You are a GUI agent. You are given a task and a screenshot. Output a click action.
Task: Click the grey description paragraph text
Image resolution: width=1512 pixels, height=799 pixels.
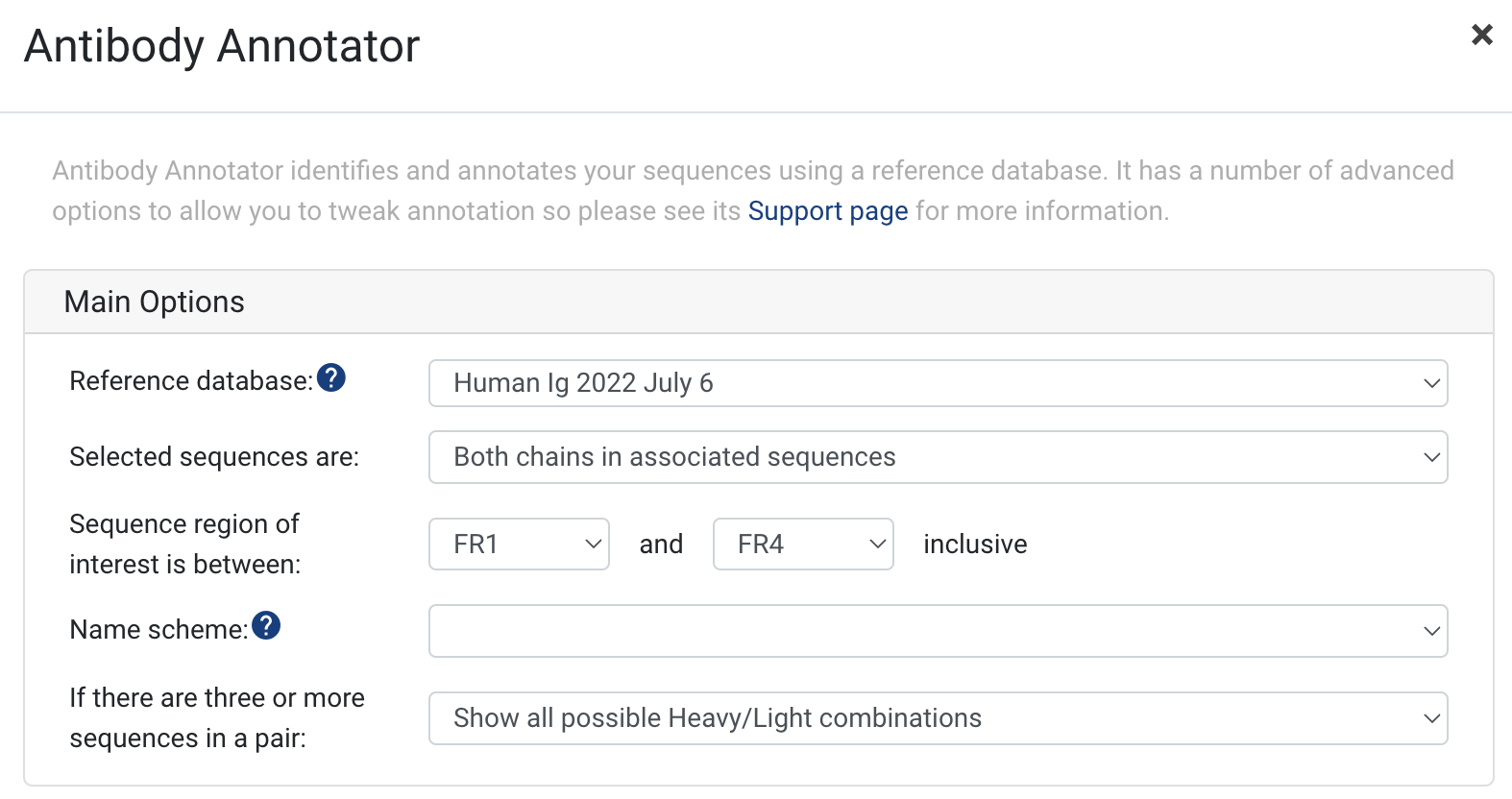pos(753,190)
